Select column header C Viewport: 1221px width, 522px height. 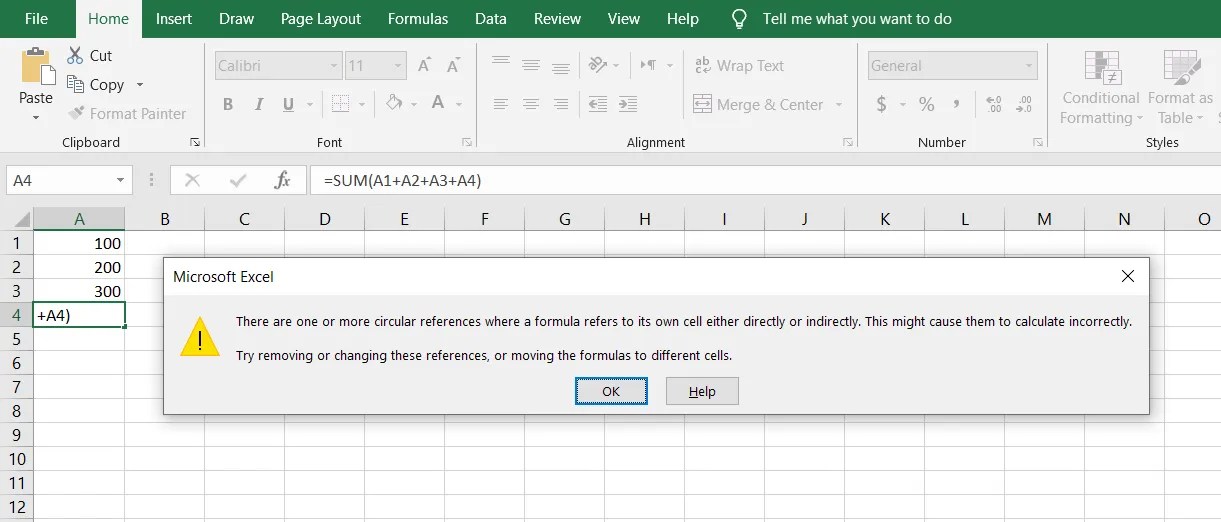pos(244,219)
